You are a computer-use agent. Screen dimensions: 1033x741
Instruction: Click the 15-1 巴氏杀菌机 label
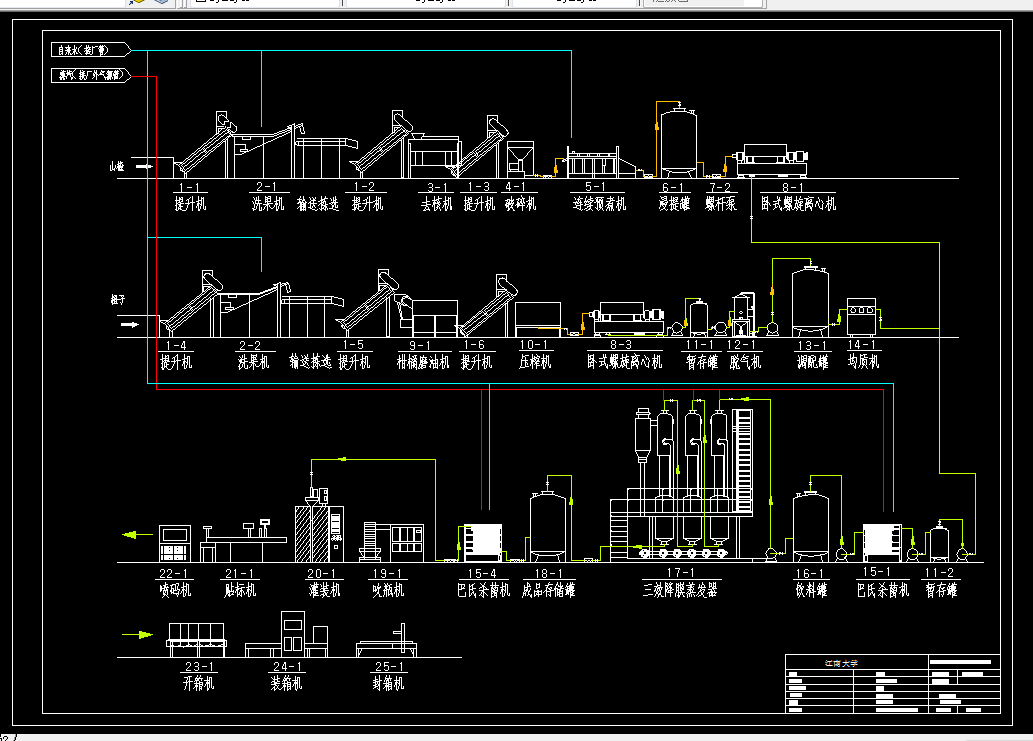882,582
